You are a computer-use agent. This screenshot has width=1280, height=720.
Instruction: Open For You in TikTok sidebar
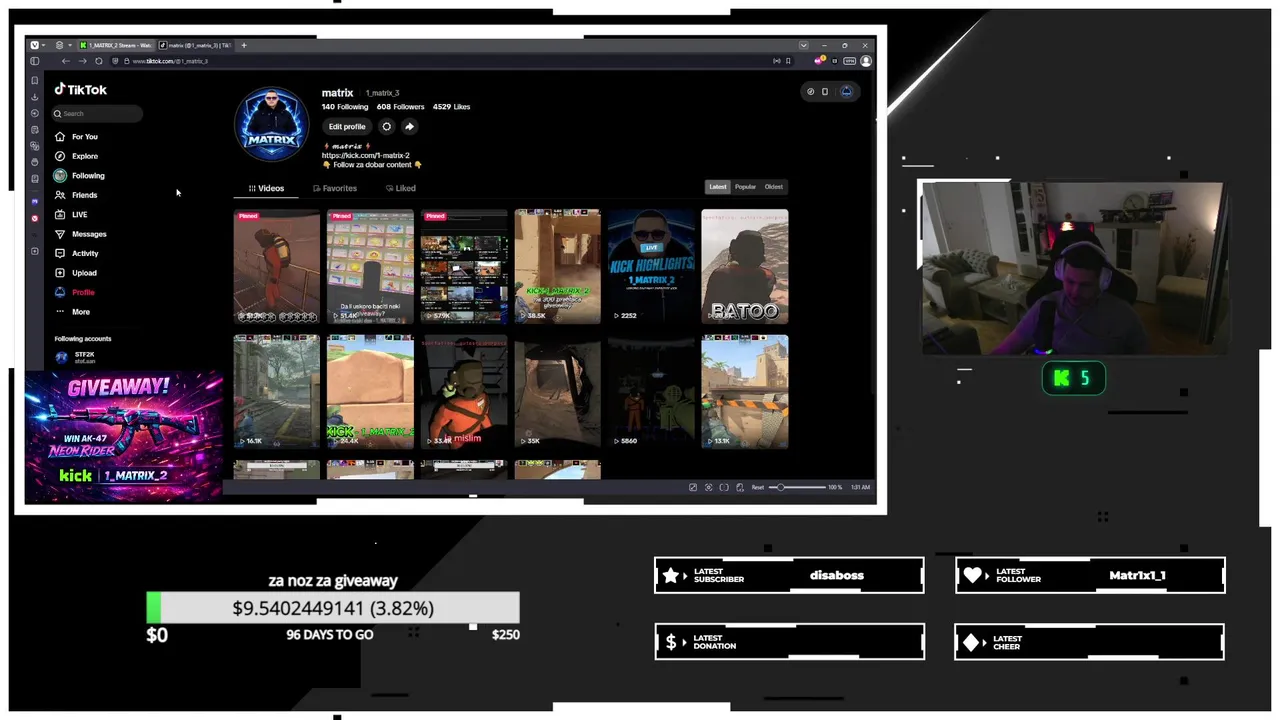(x=77, y=136)
